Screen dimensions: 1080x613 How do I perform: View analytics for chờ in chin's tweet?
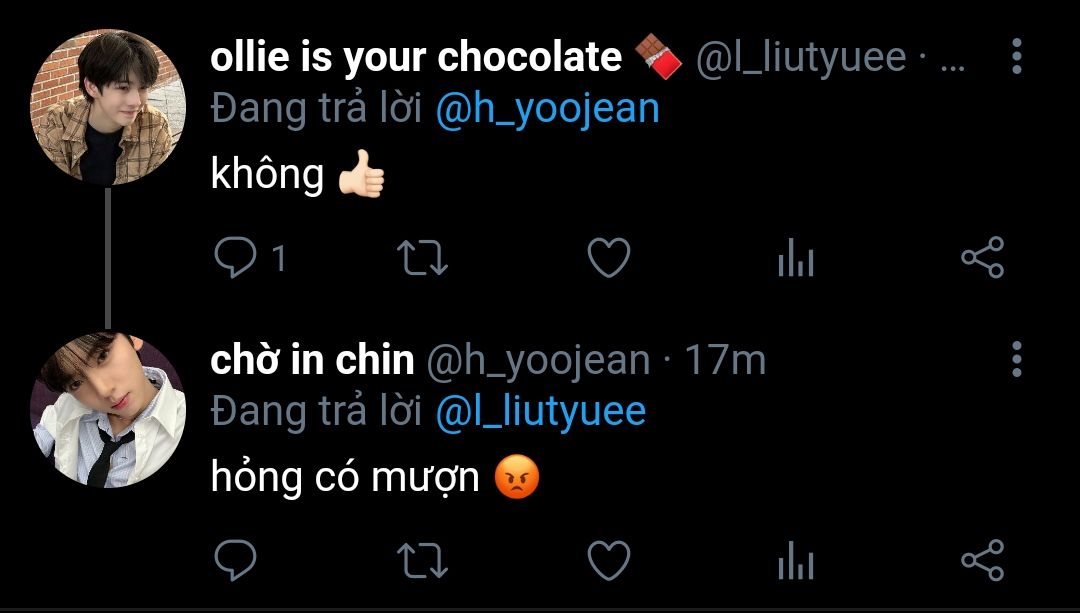click(x=796, y=560)
